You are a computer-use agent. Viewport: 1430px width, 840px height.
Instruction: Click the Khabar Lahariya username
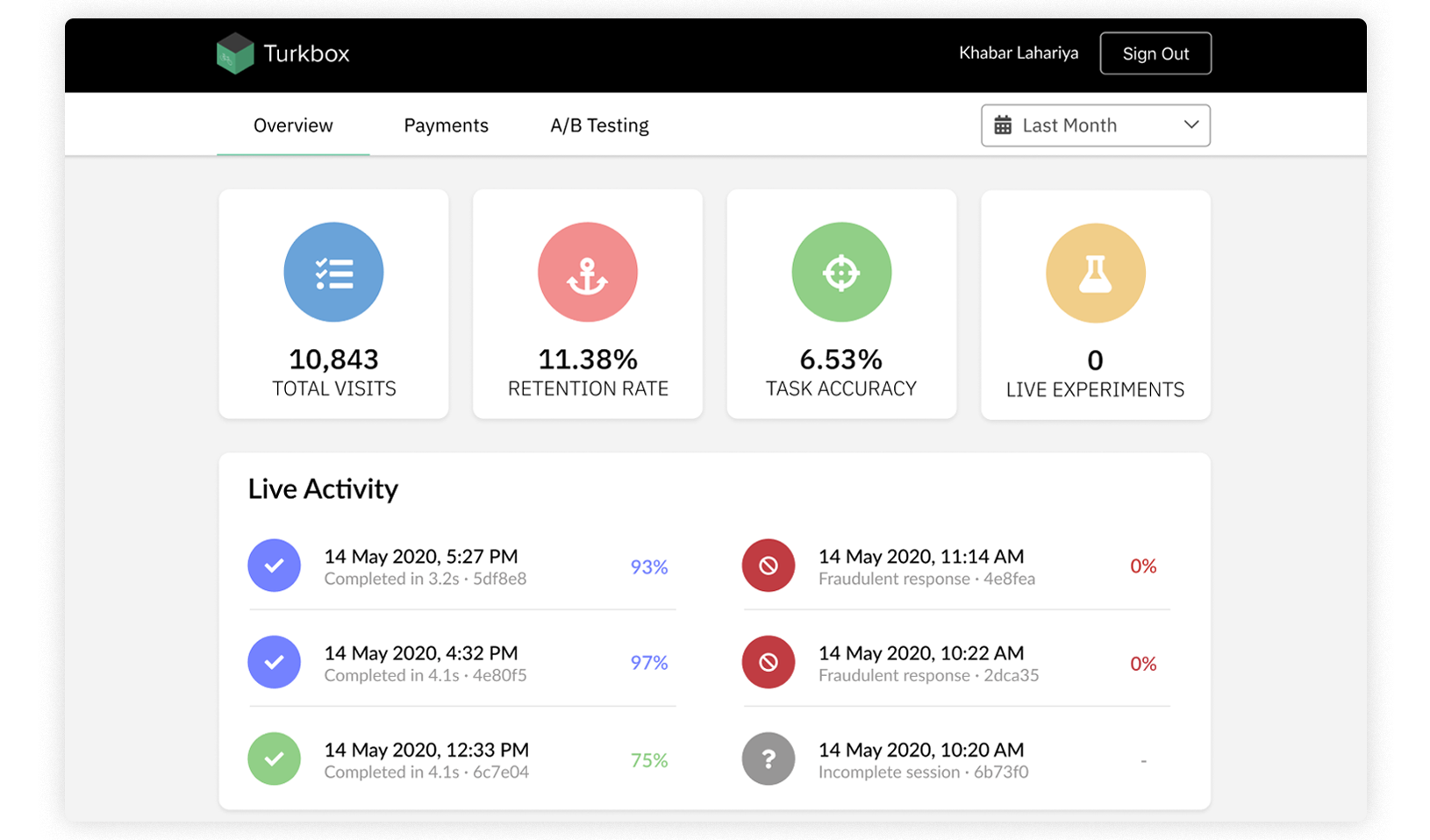click(1018, 53)
